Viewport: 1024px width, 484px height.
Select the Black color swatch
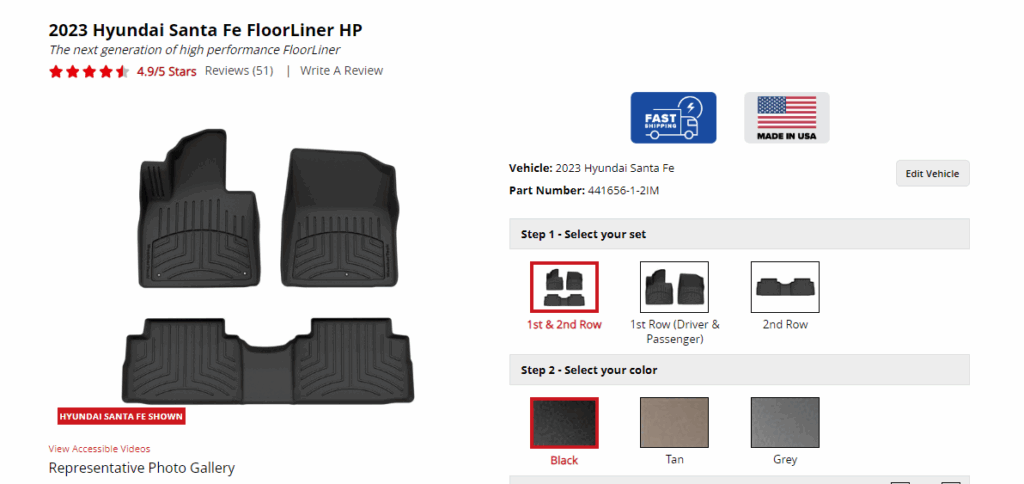pyautogui.click(x=564, y=423)
